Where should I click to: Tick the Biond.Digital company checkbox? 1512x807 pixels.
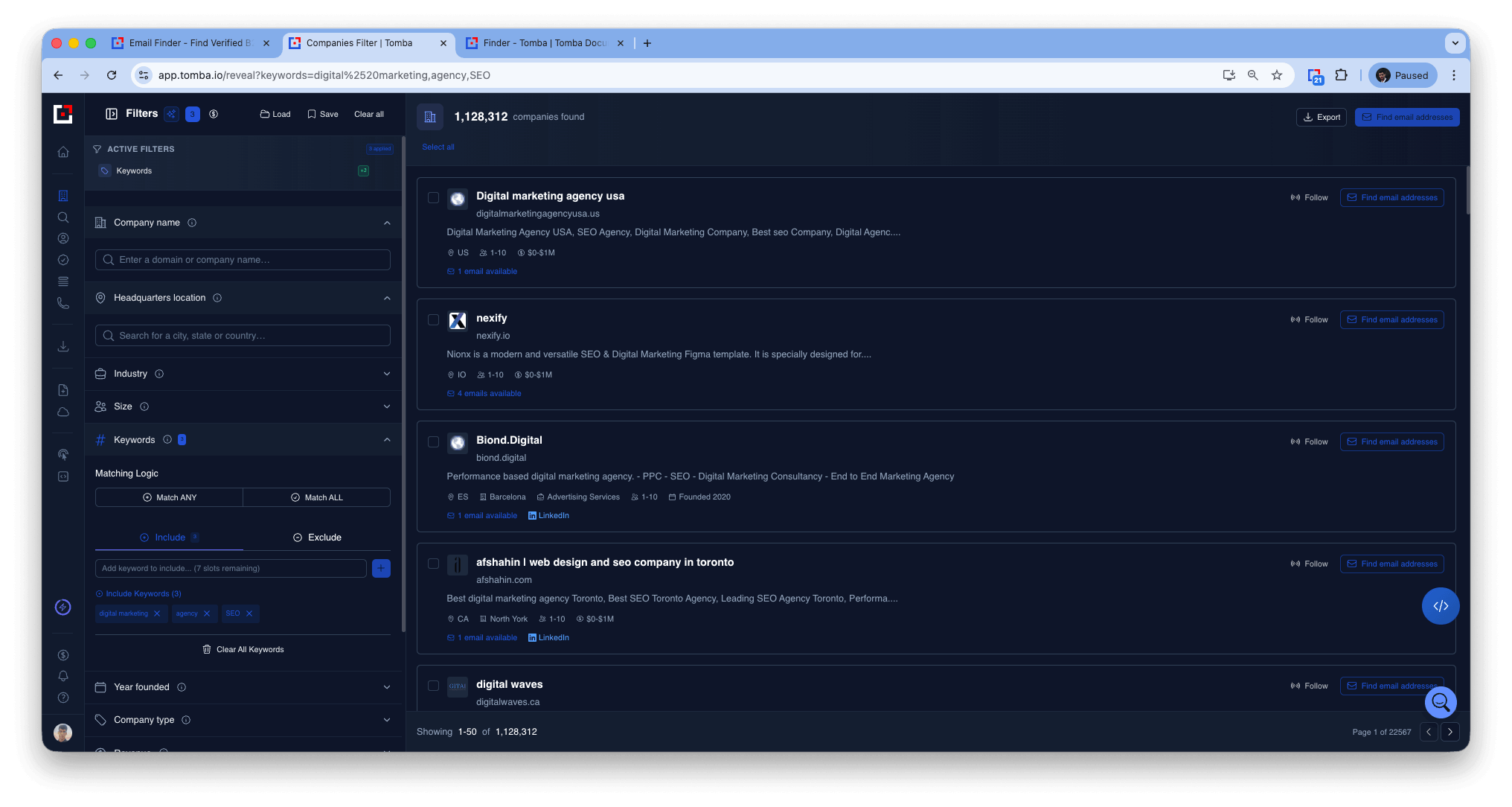coord(433,442)
